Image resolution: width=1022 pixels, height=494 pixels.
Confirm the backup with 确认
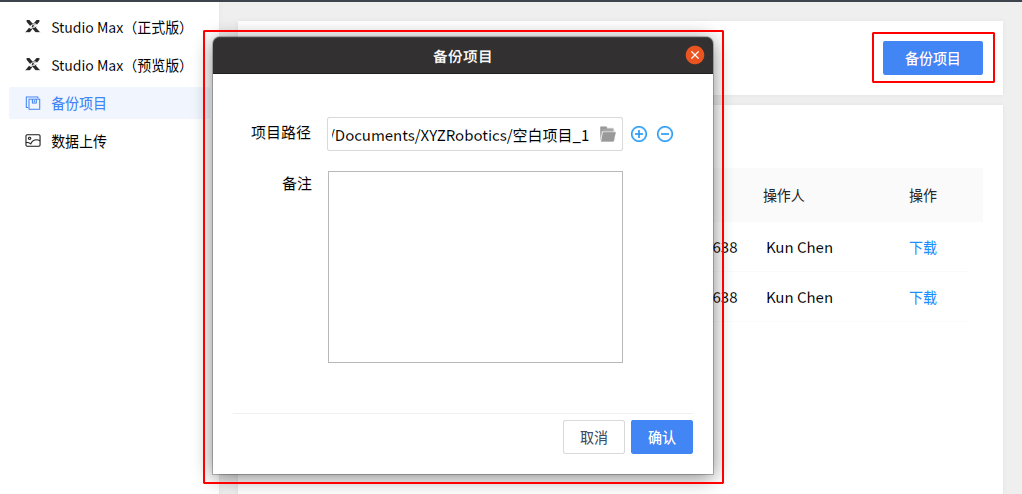click(662, 437)
